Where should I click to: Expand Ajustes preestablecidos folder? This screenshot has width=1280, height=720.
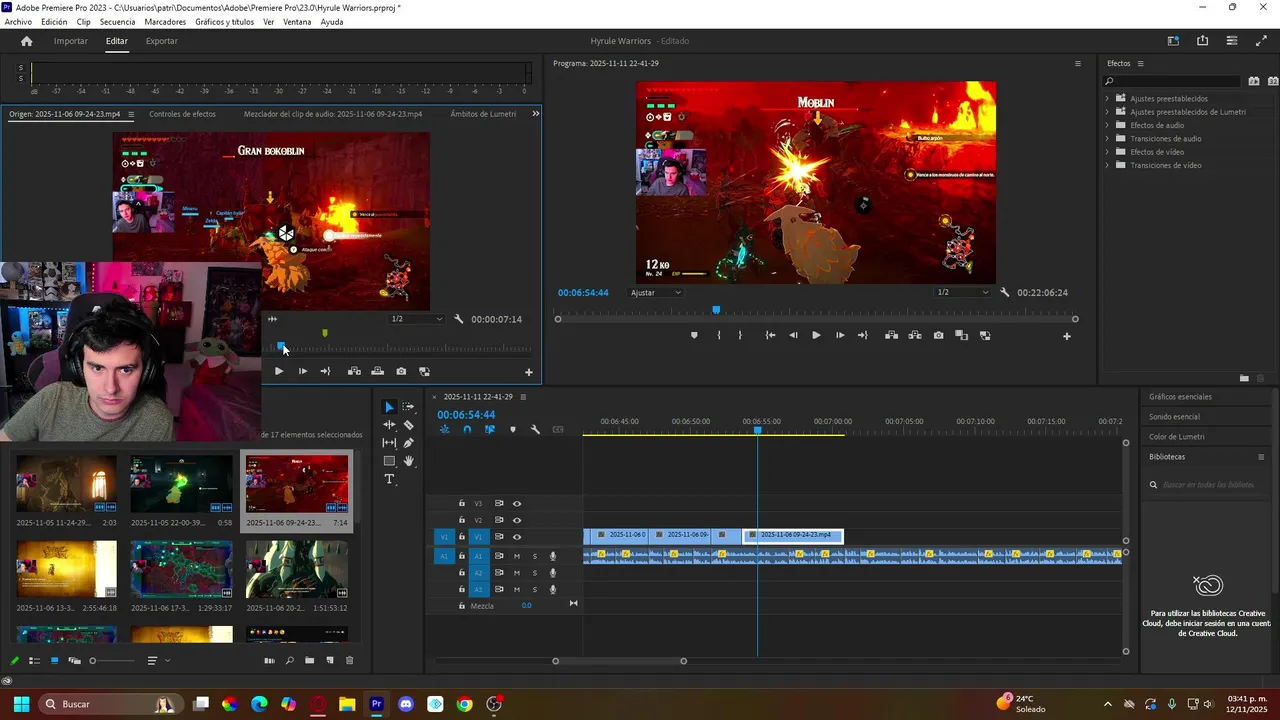1107,99
